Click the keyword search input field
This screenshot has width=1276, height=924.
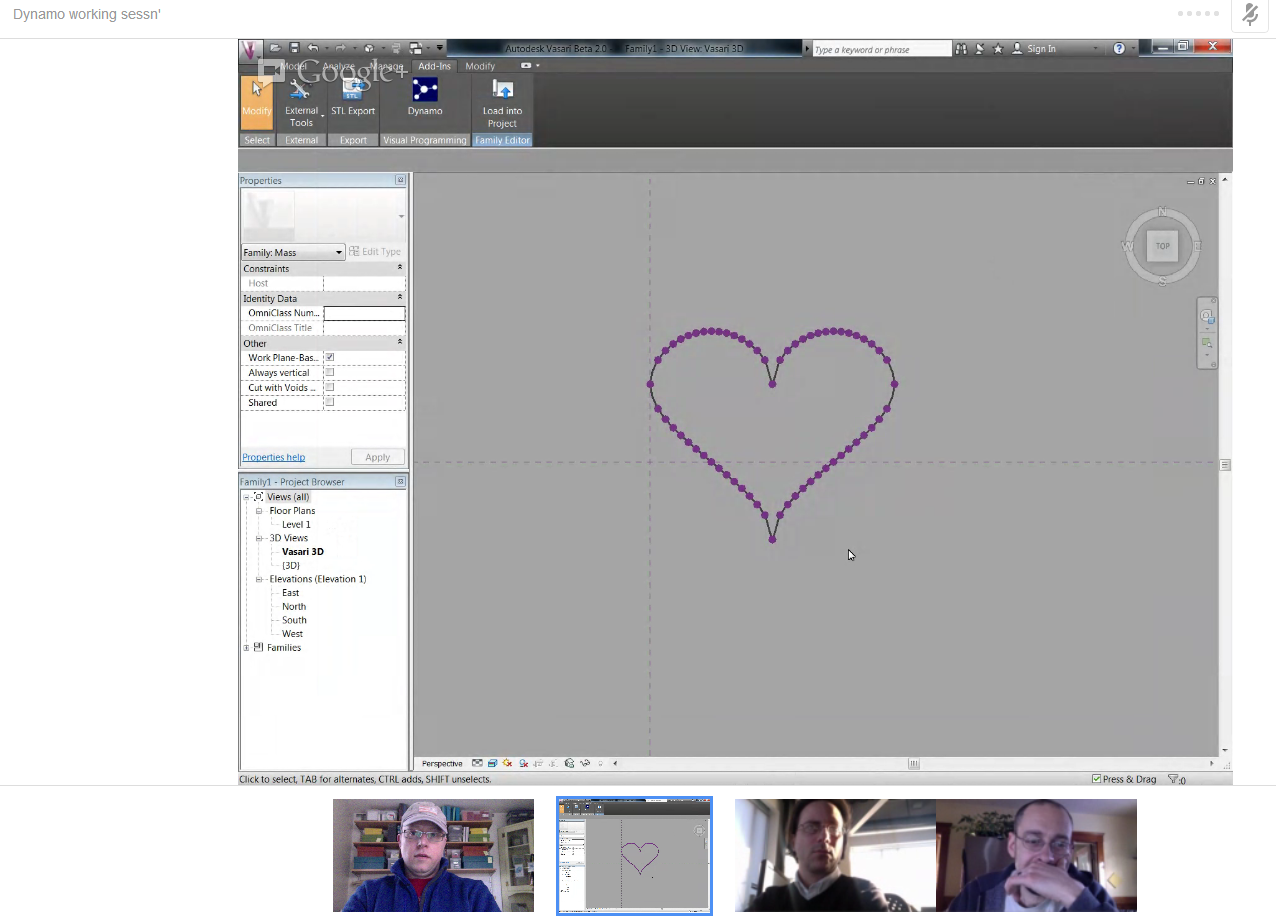pyautogui.click(x=880, y=49)
